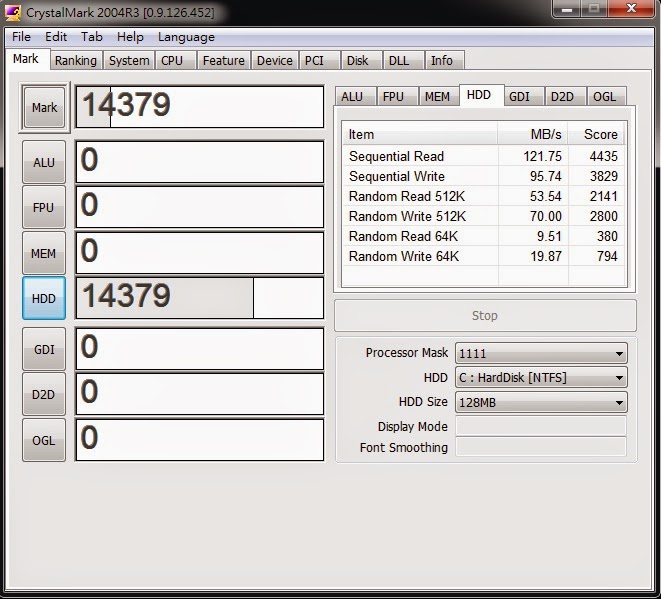Screen dimensions: 661x599
Task: Switch to the System tab
Action: click(x=129, y=61)
